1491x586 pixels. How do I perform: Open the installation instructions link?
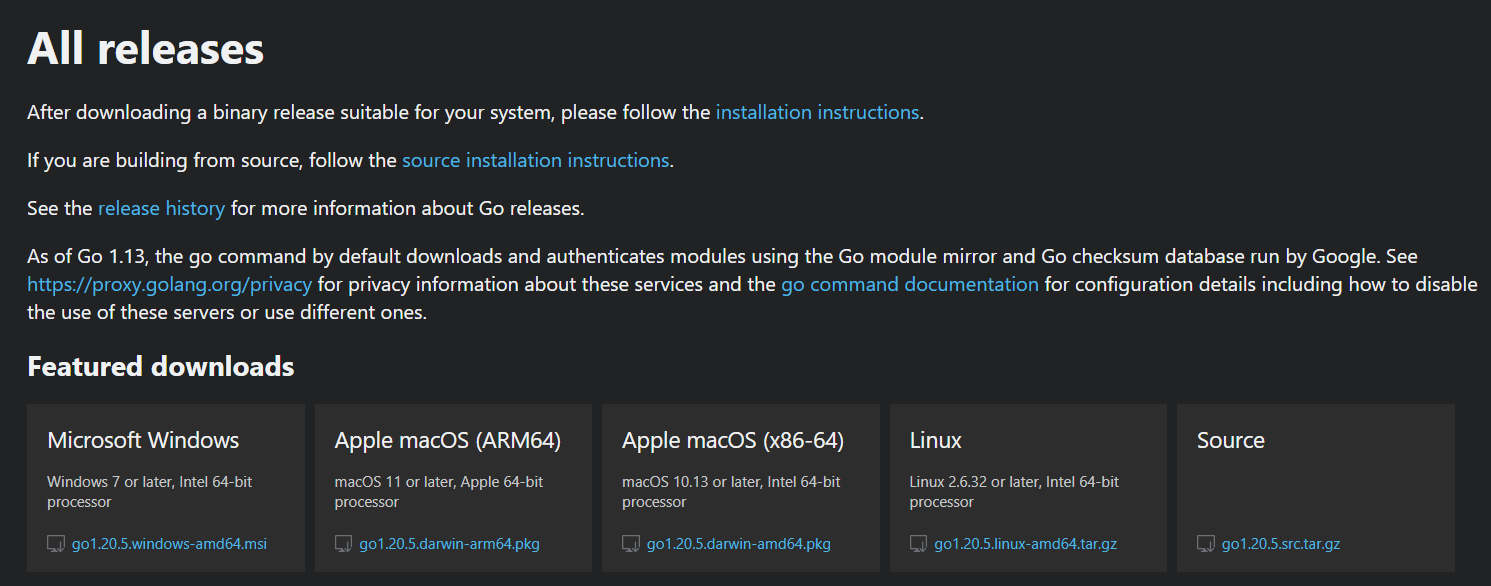pyautogui.click(x=817, y=112)
